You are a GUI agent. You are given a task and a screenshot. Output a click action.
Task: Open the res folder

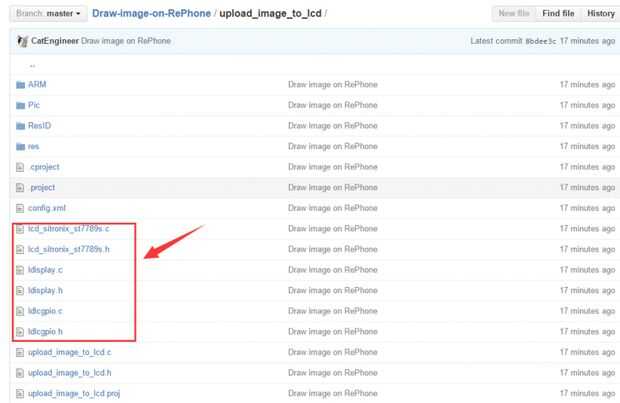click(x=34, y=146)
